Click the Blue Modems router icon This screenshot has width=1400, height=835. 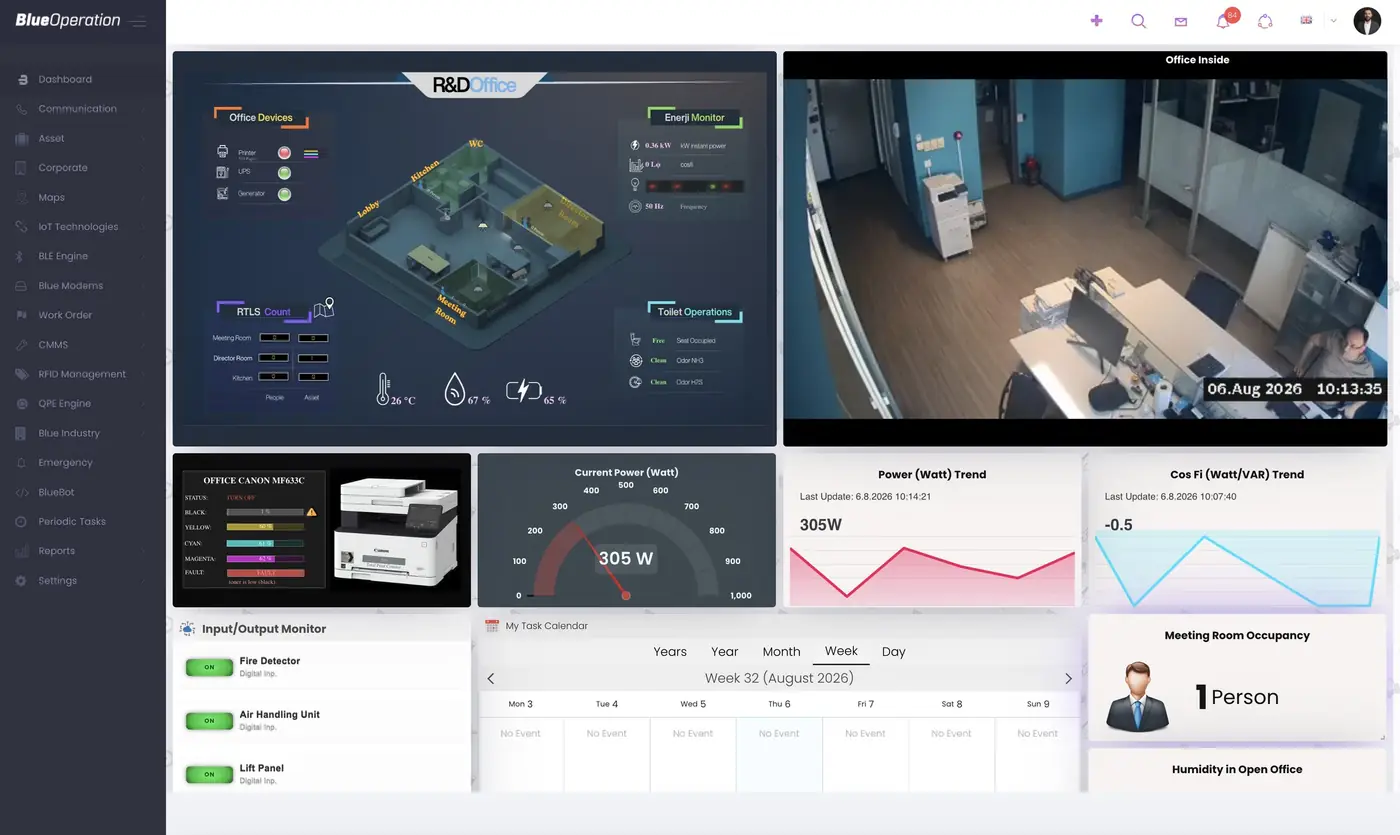(20, 286)
